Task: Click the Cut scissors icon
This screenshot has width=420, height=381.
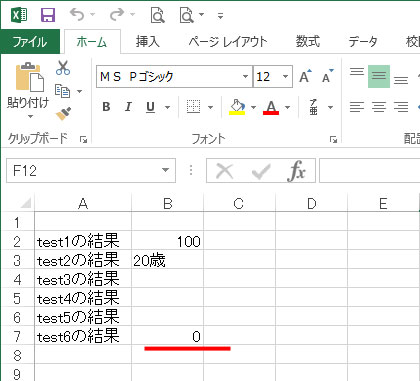Action: pos(63,68)
